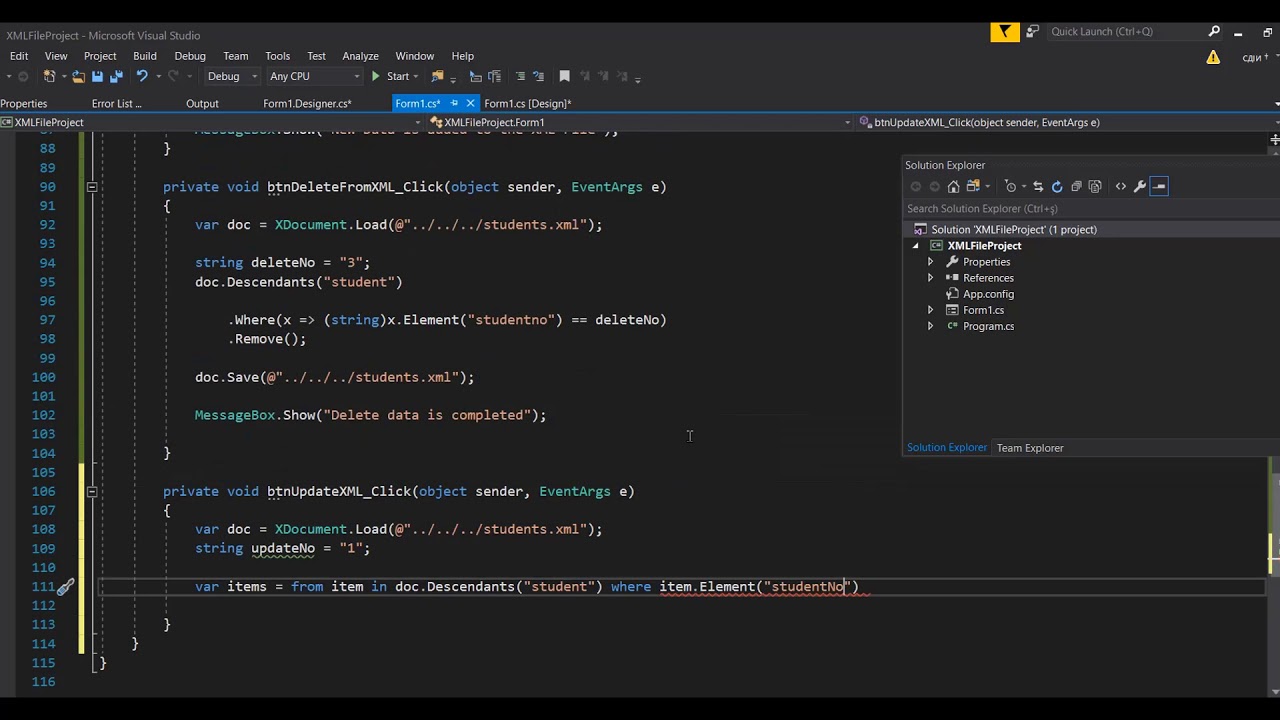Start debugging with the green Start button
Image resolution: width=1280 pixels, height=720 pixels.
point(390,76)
